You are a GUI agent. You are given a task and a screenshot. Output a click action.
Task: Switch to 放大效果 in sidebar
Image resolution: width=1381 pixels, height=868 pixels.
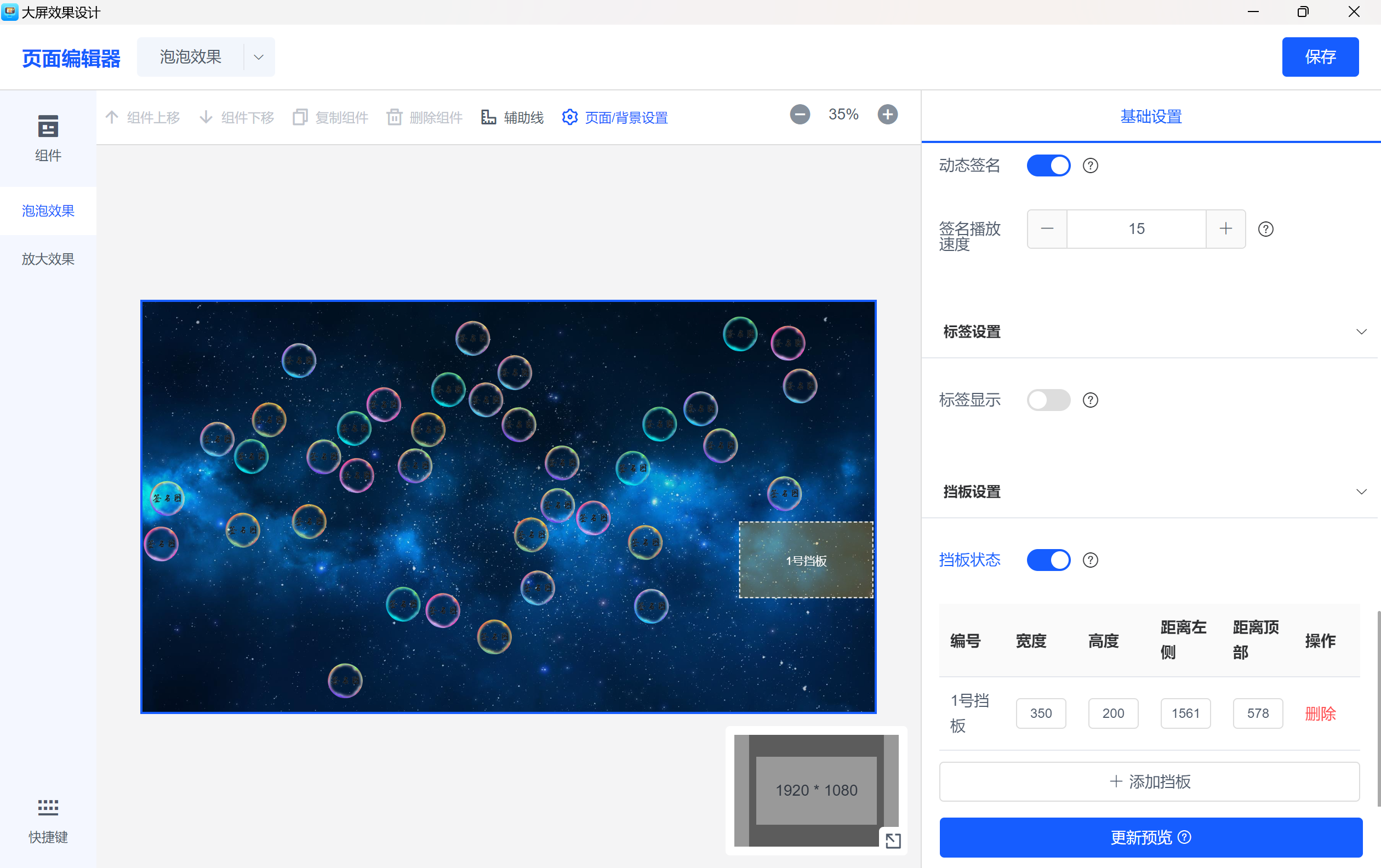click(x=48, y=259)
